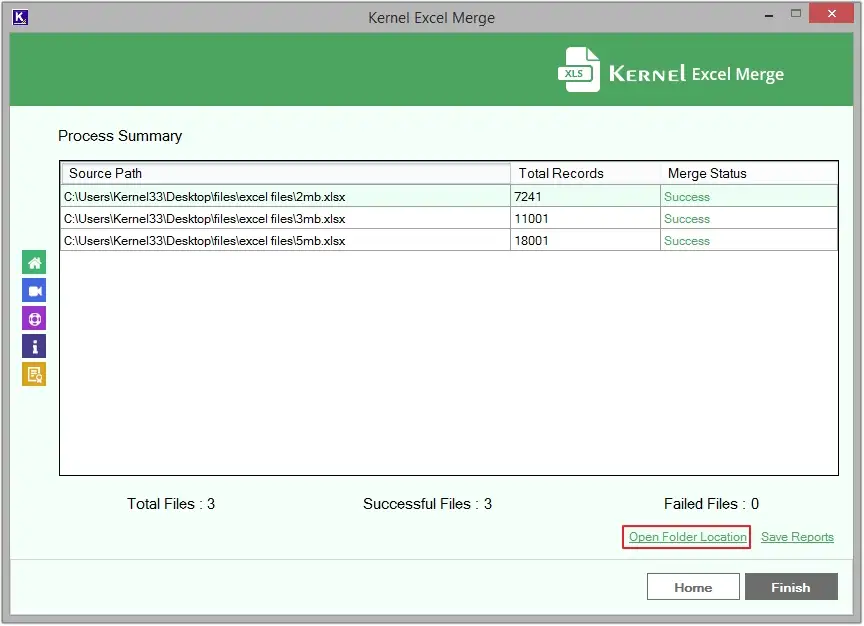Click the Kernel app icon in title bar
This screenshot has width=864, height=626.
coord(20,16)
